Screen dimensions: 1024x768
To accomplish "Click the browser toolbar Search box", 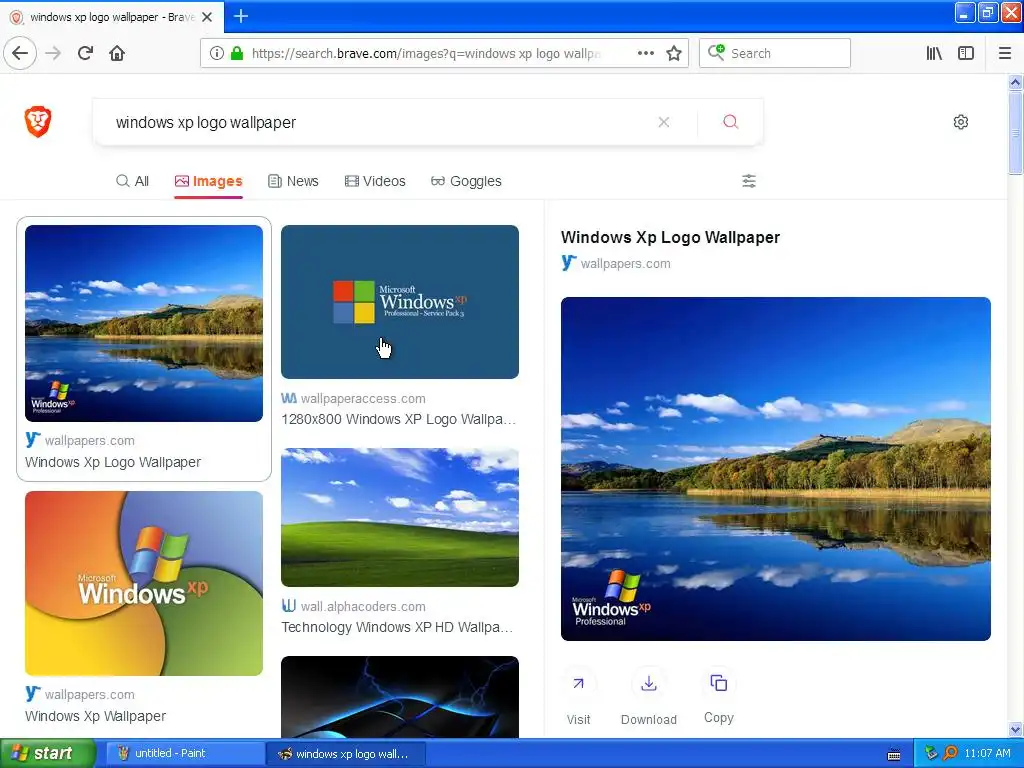I will [x=775, y=53].
